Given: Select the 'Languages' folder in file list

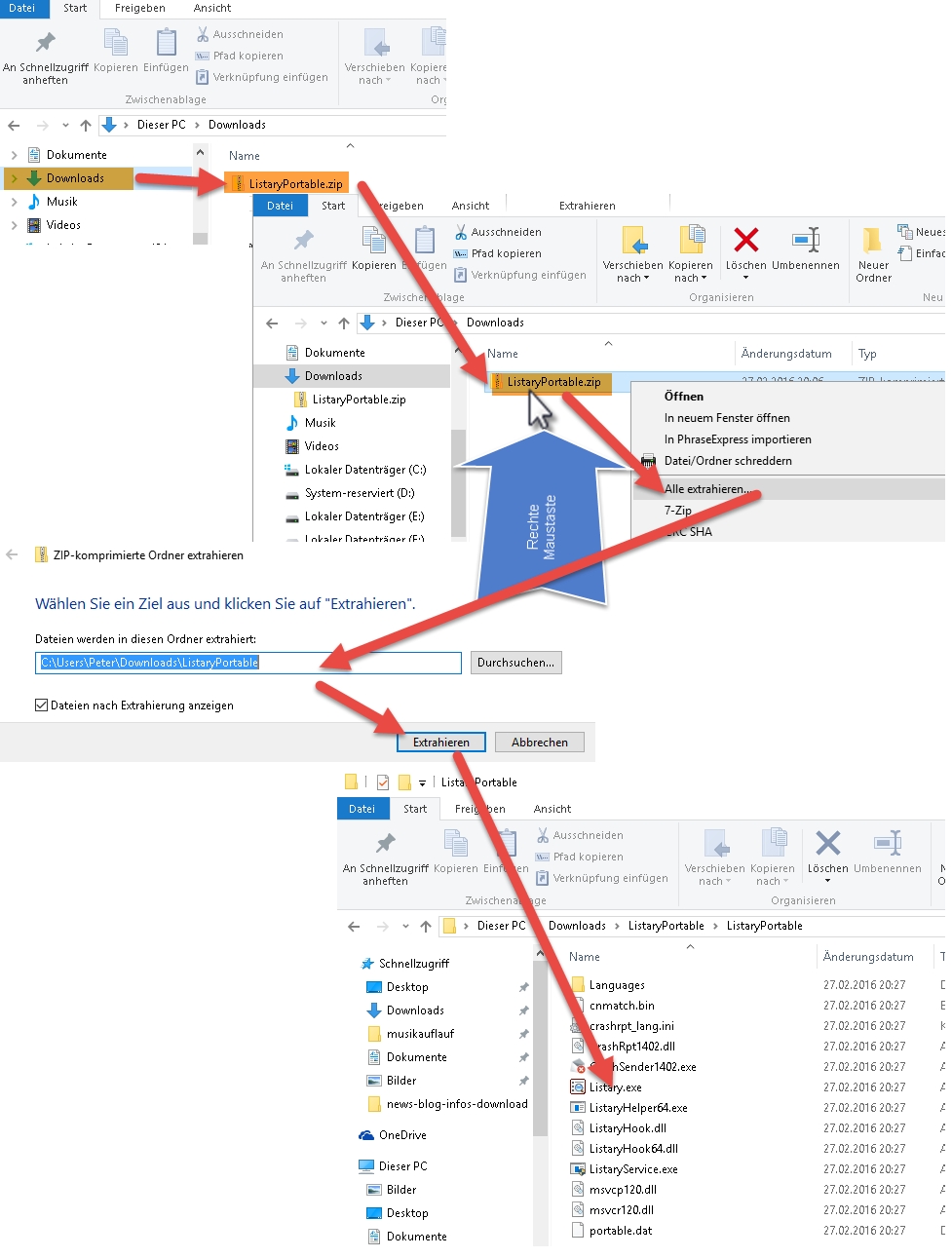Looking at the screenshot, I should tap(607, 985).
